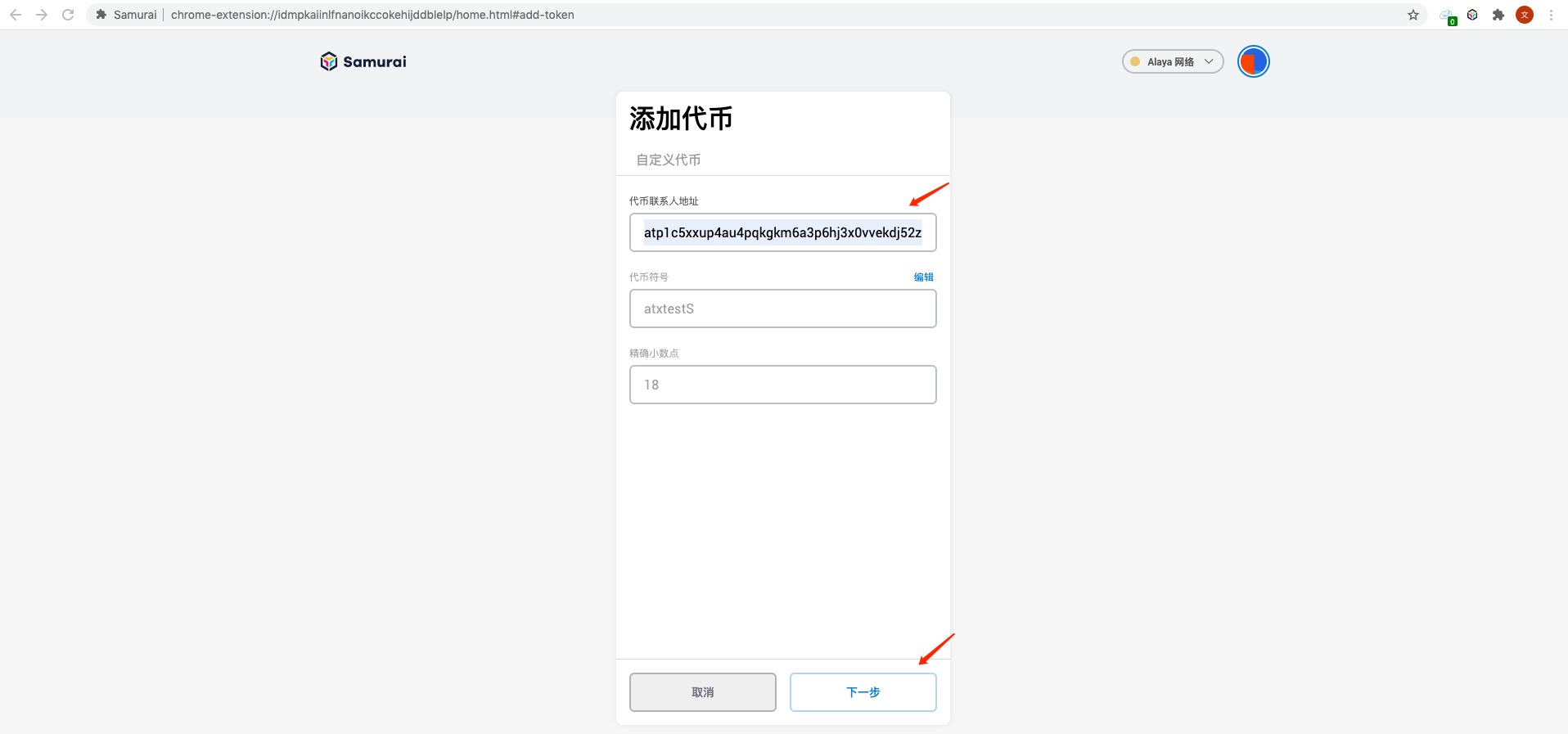Open the account avatar menu
This screenshot has width=1568, height=734.
pos(1253,61)
